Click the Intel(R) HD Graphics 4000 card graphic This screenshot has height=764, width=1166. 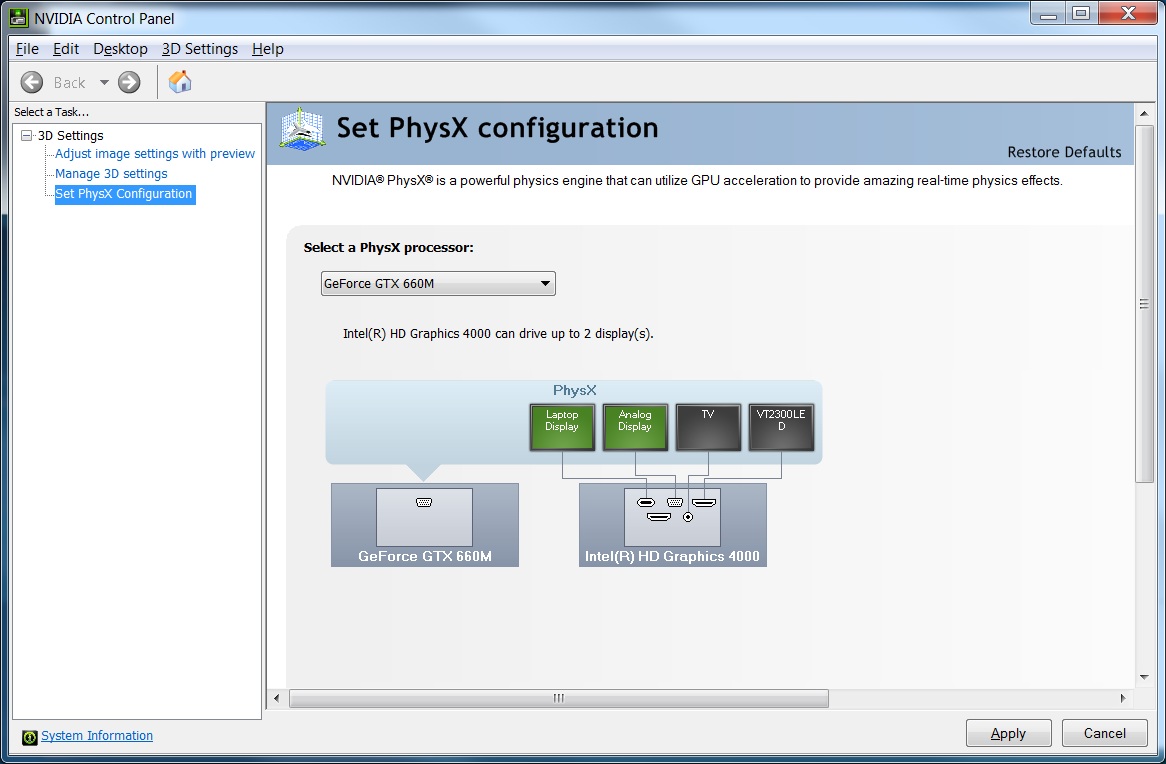[x=672, y=525]
